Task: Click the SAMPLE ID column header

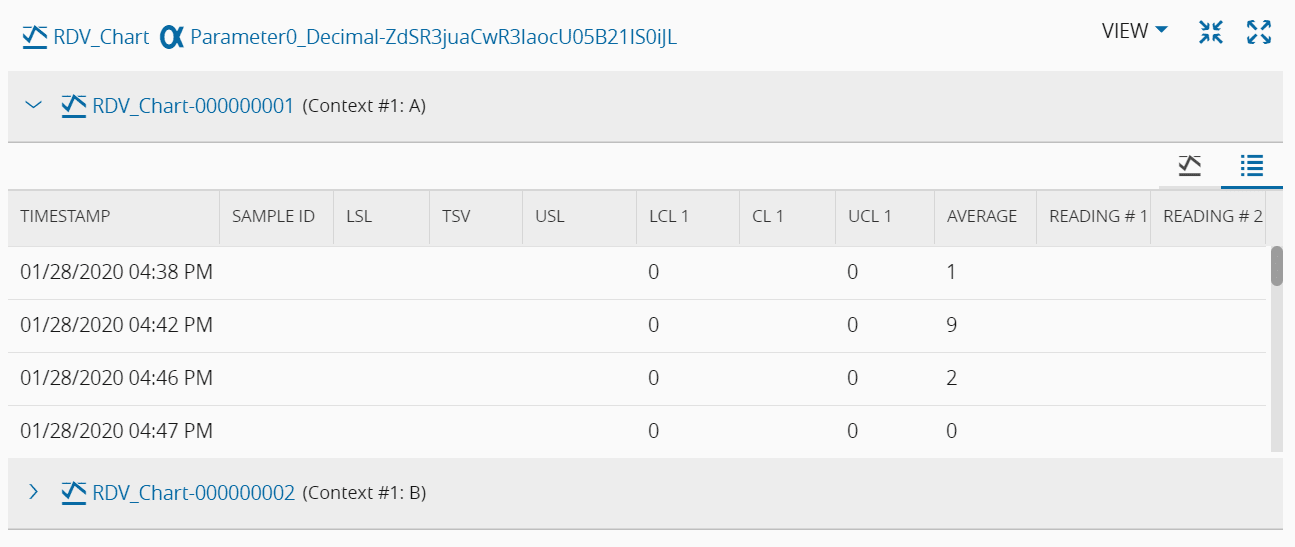Action: click(273, 216)
